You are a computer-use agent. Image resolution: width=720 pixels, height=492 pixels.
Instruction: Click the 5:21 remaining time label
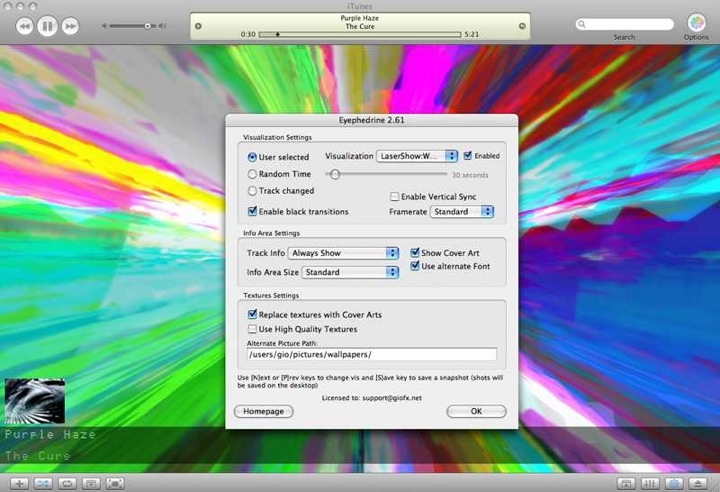pyautogui.click(x=472, y=34)
